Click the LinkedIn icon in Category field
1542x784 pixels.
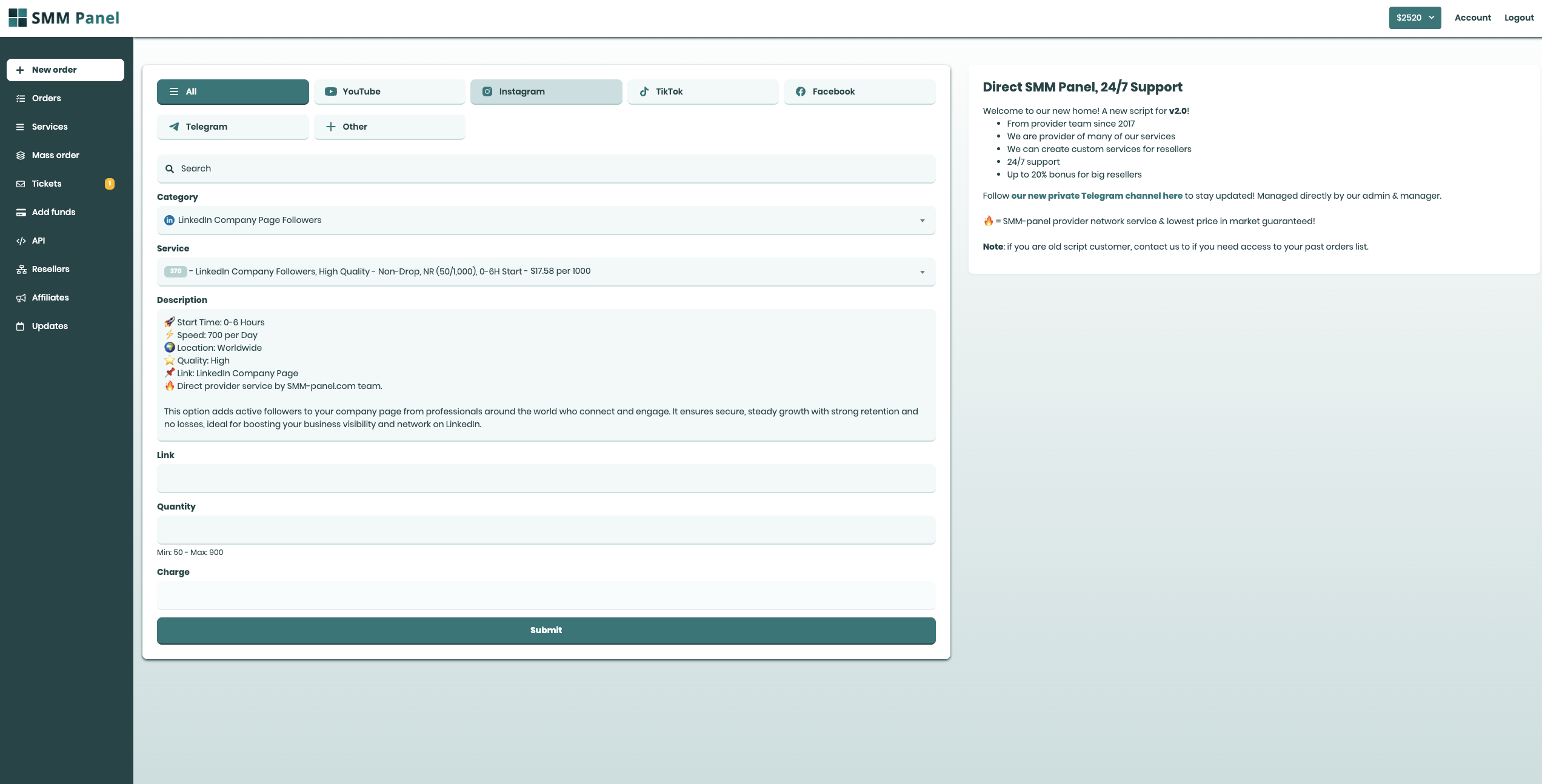pos(170,221)
